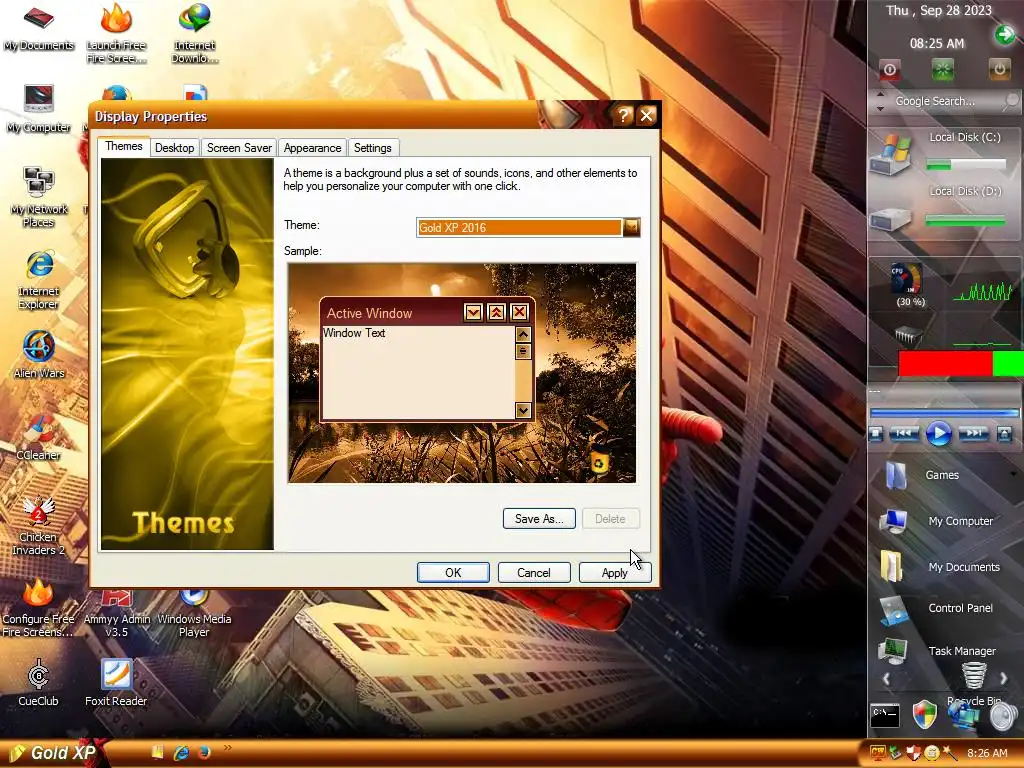Click the CPU meter gauge icon
This screenshot has height=768, width=1024.
pos(907,280)
